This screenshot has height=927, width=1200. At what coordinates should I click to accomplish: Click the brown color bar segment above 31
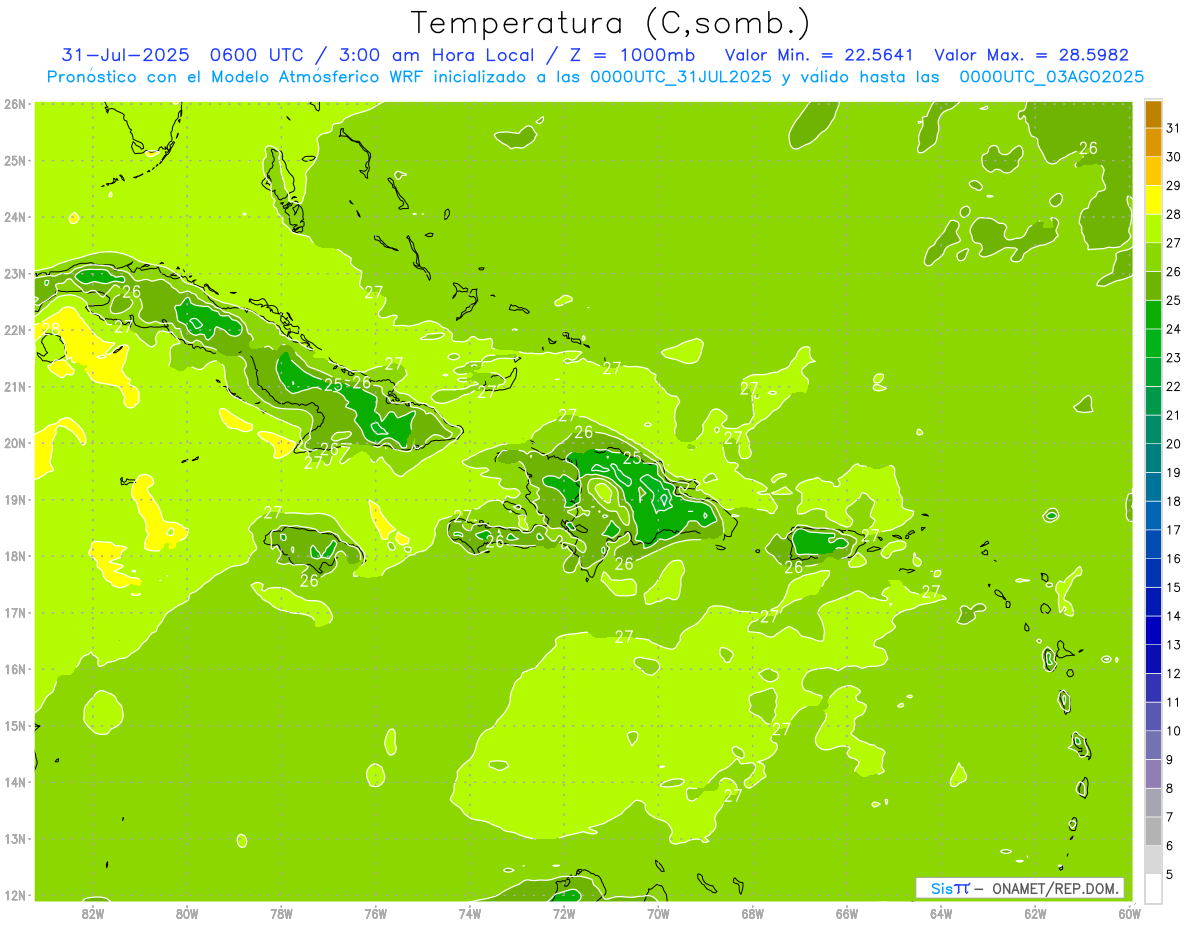click(1153, 114)
